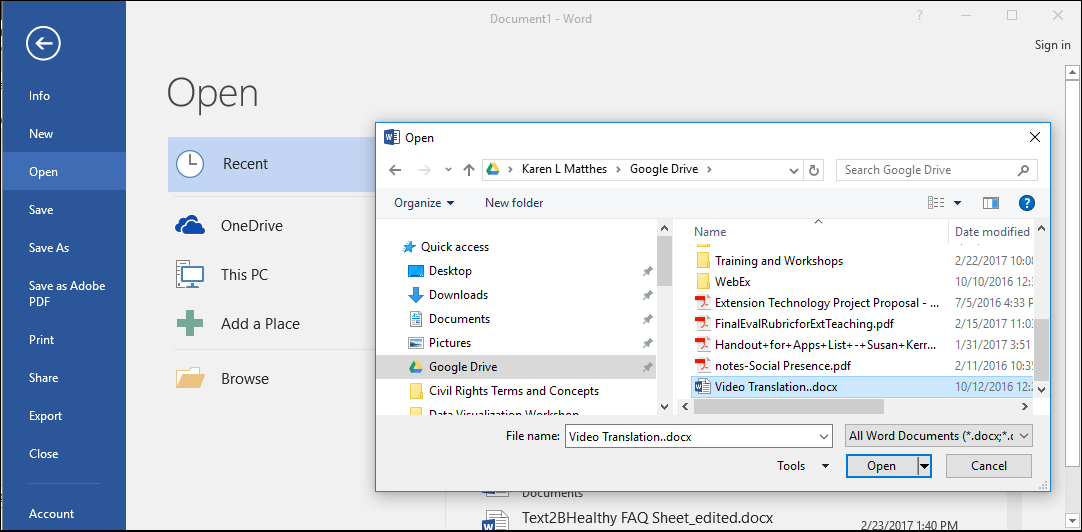Select the Training and Workshops folder
1082x532 pixels.
[x=778, y=261]
